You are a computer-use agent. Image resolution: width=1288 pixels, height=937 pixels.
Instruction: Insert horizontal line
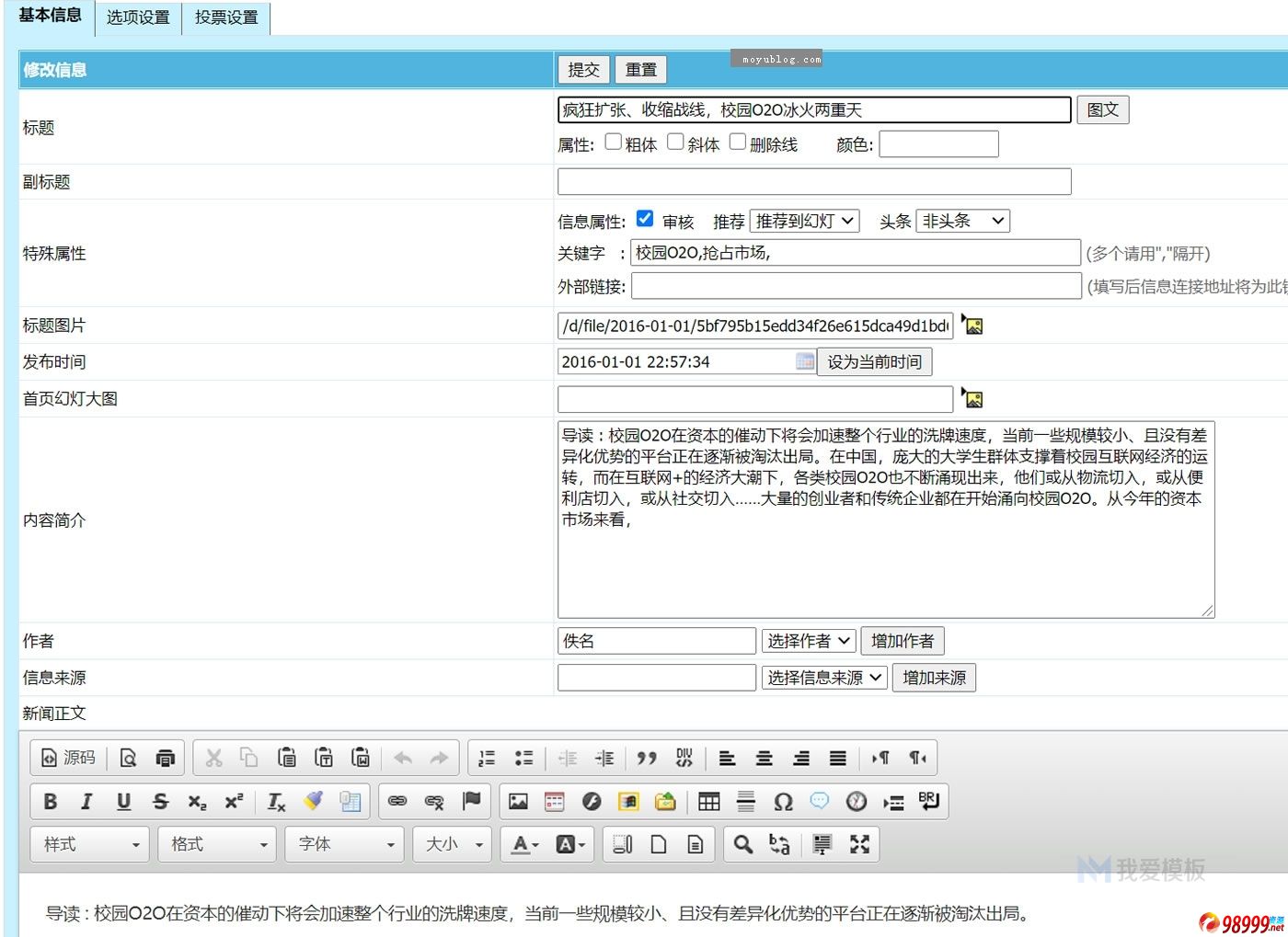tap(746, 802)
